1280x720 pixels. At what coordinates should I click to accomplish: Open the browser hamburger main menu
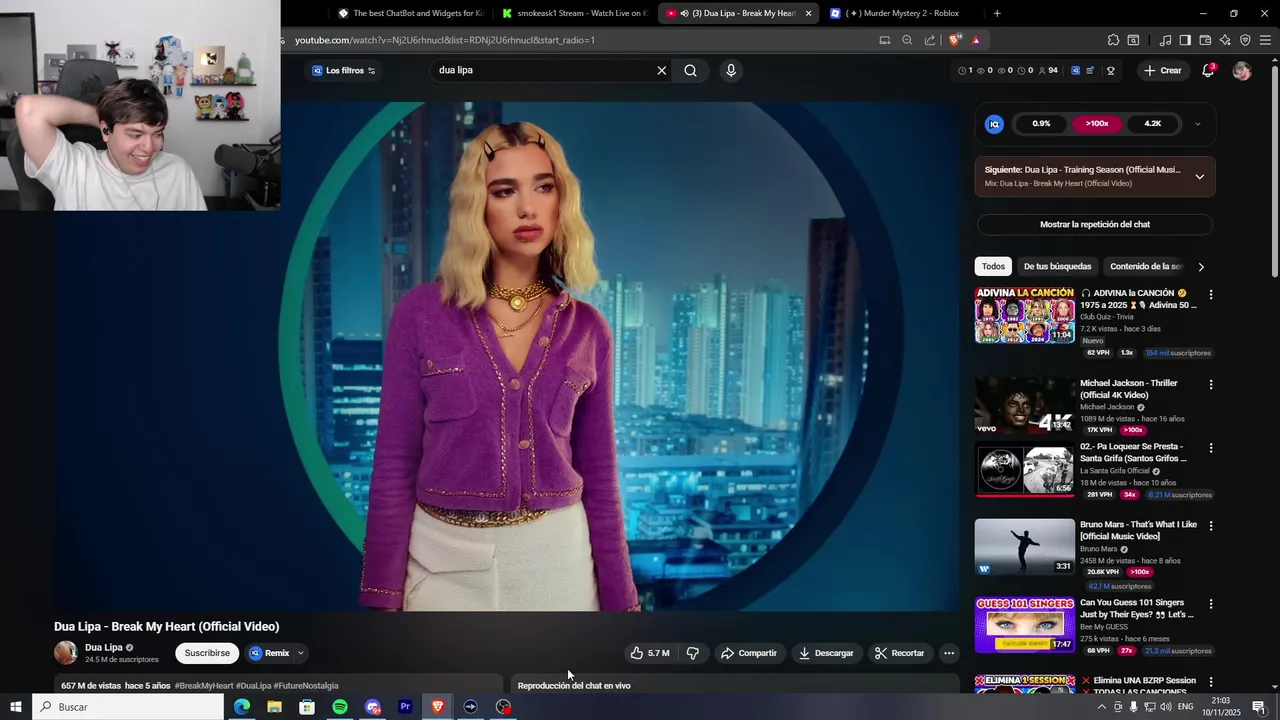click(1265, 40)
